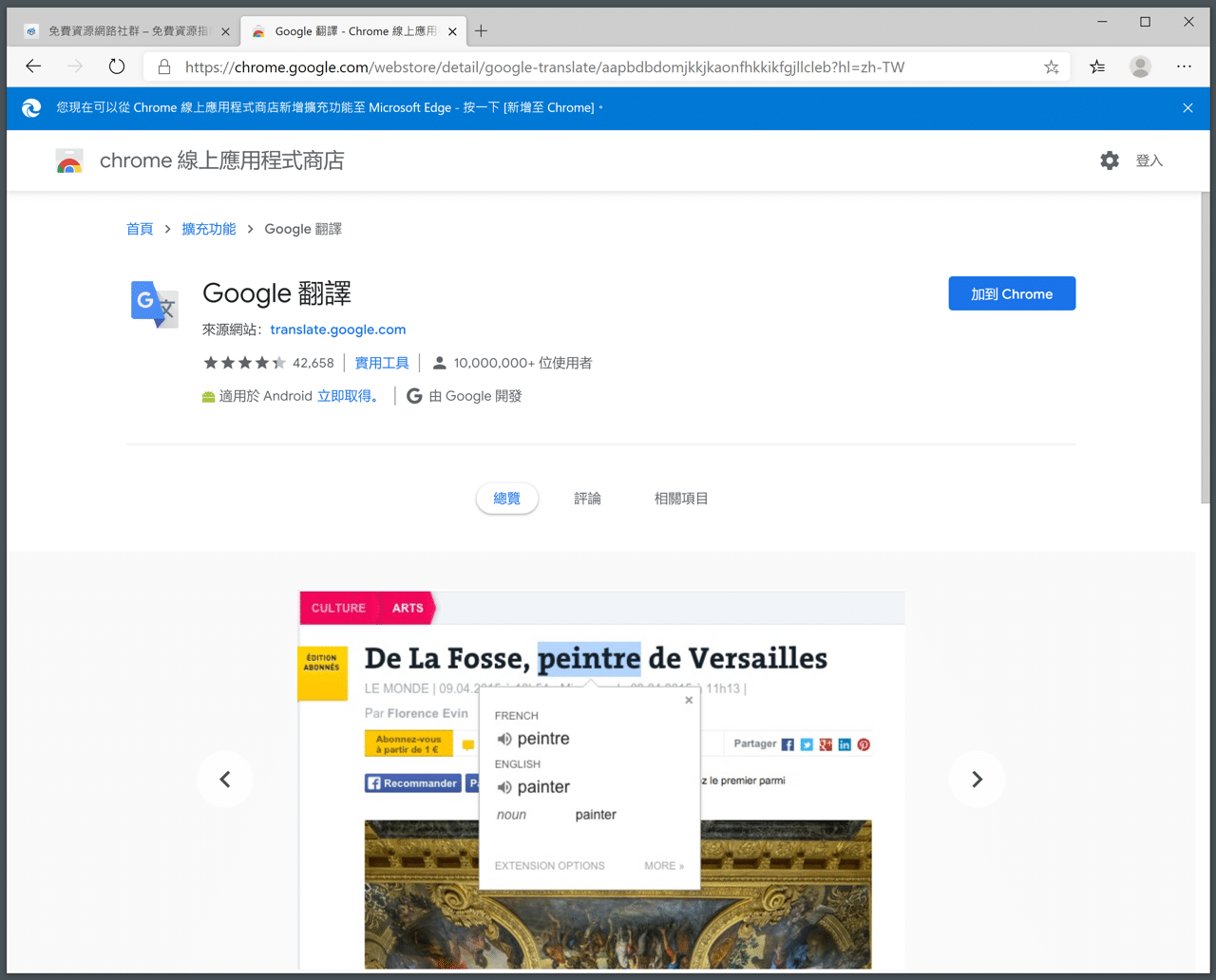Click the Android icon beside 適用於 Android

(208, 397)
